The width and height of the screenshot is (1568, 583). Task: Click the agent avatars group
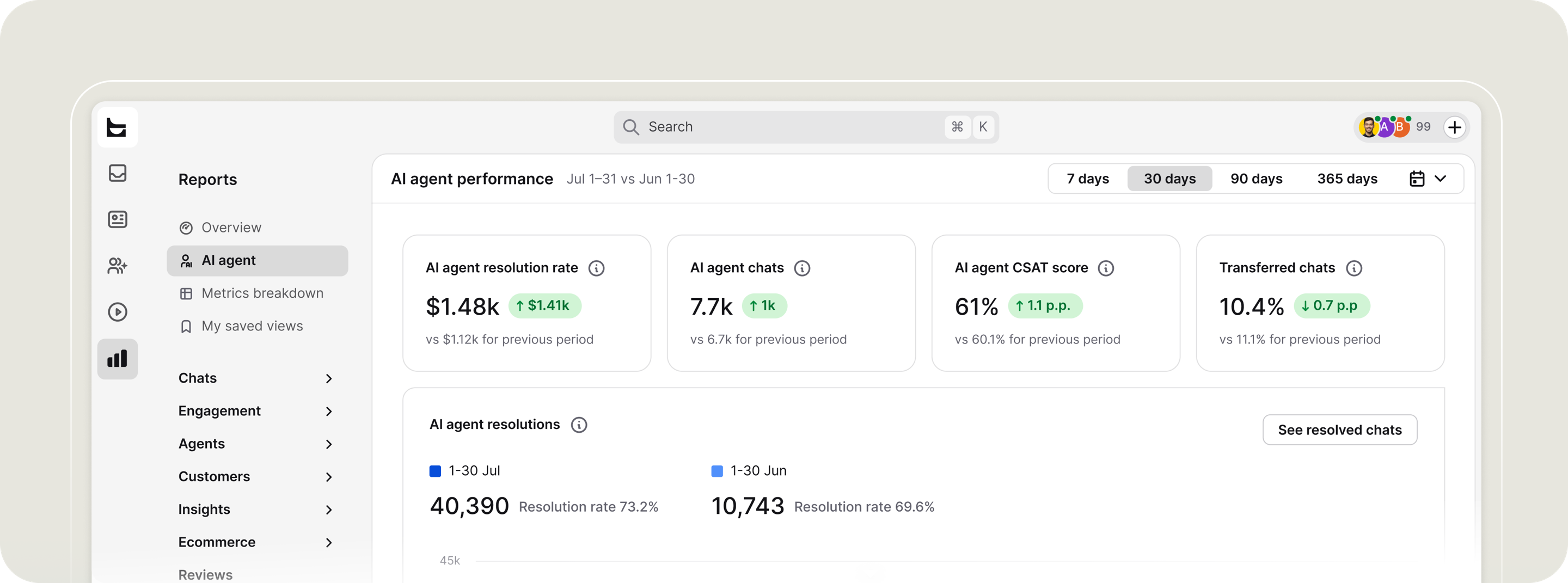[x=1384, y=127]
